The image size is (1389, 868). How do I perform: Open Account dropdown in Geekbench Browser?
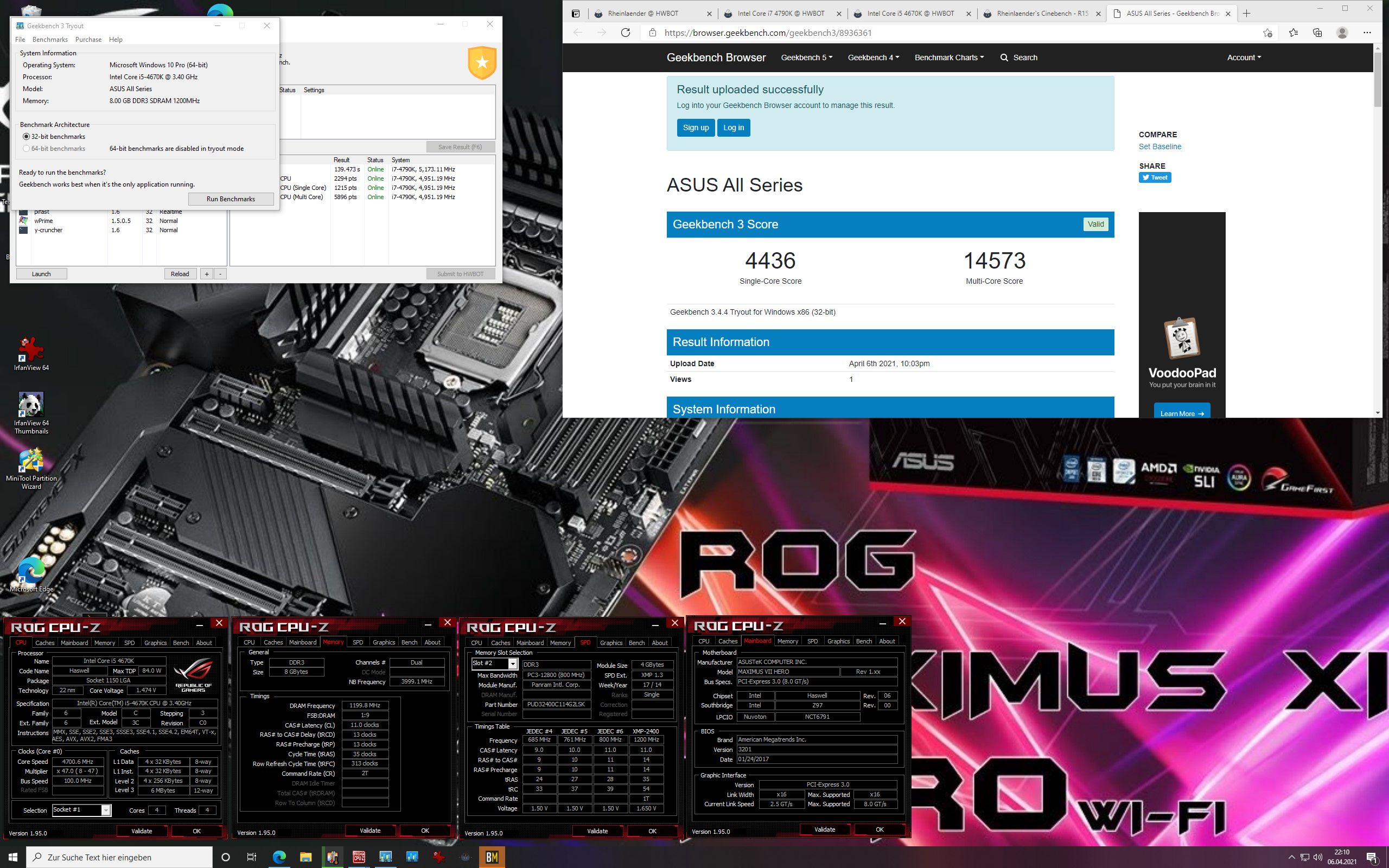pos(1244,58)
